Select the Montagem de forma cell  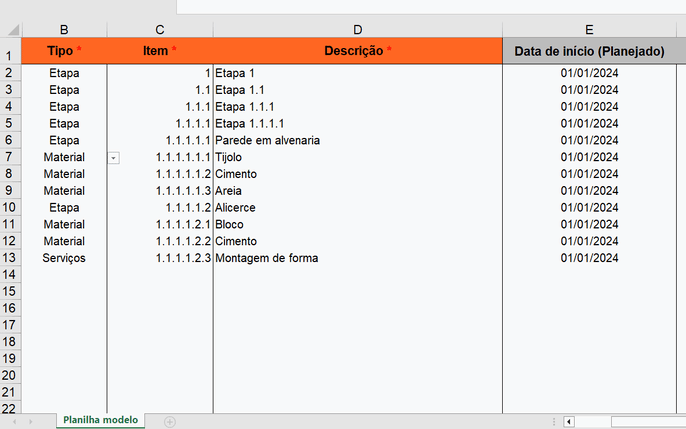click(357, 258)
